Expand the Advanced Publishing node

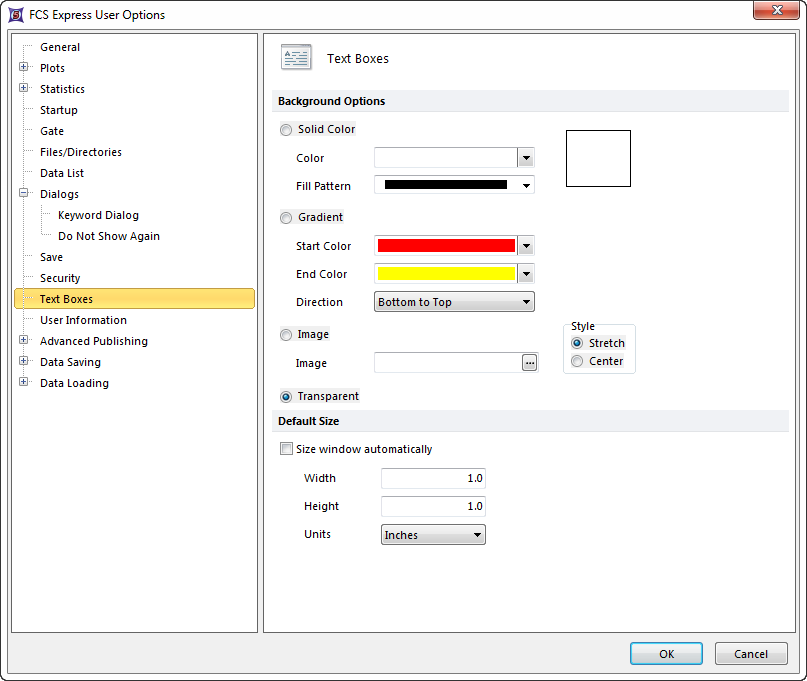[24, 341]
